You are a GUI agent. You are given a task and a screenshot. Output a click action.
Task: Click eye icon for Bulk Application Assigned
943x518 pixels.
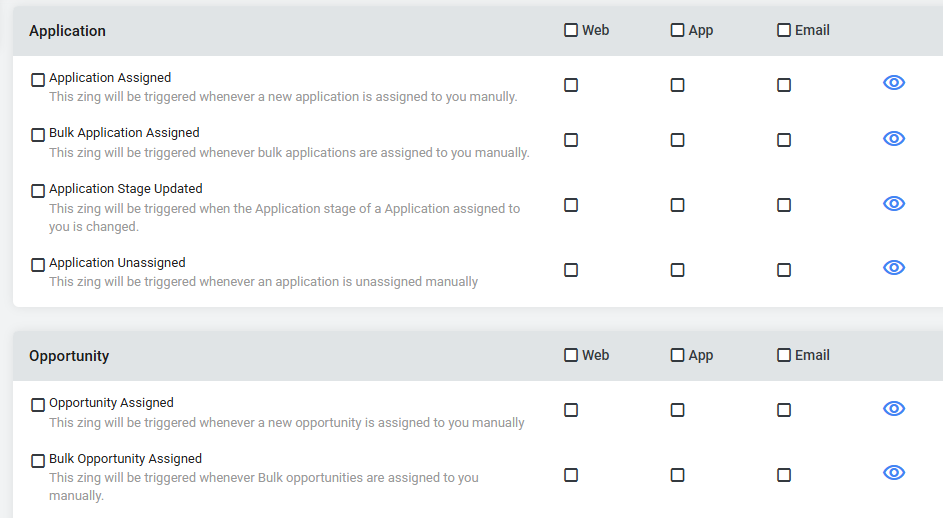tap(894, 138)
